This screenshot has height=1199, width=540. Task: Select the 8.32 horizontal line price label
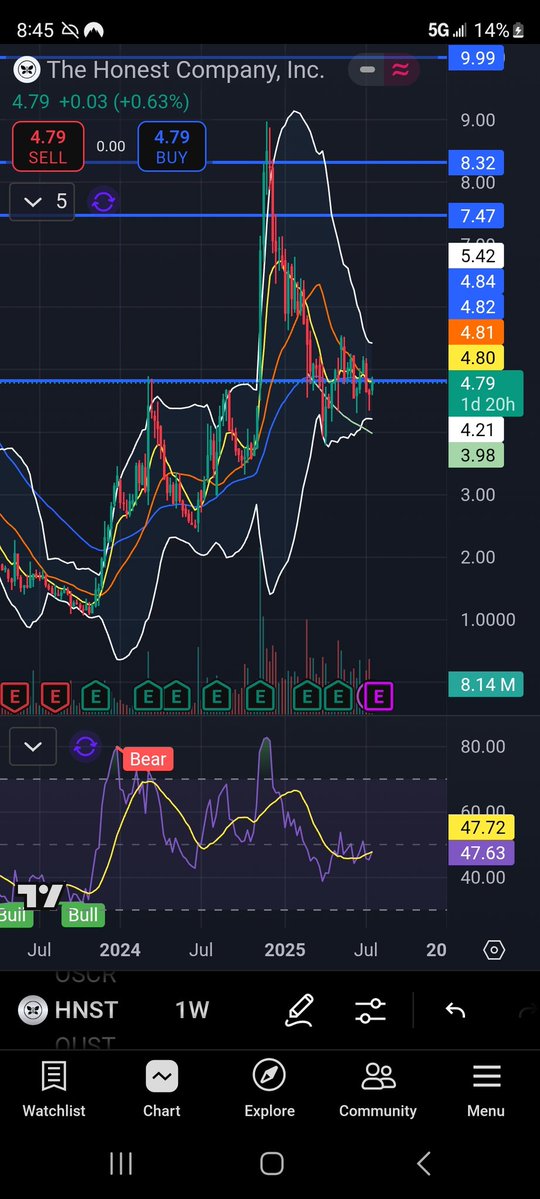coord(477,163)
